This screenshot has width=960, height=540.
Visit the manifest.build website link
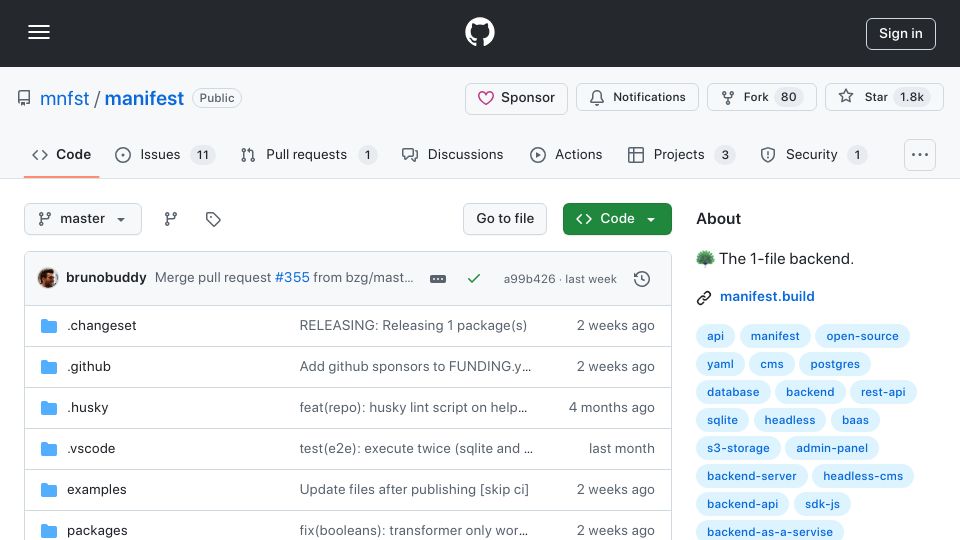pos(767,297)
